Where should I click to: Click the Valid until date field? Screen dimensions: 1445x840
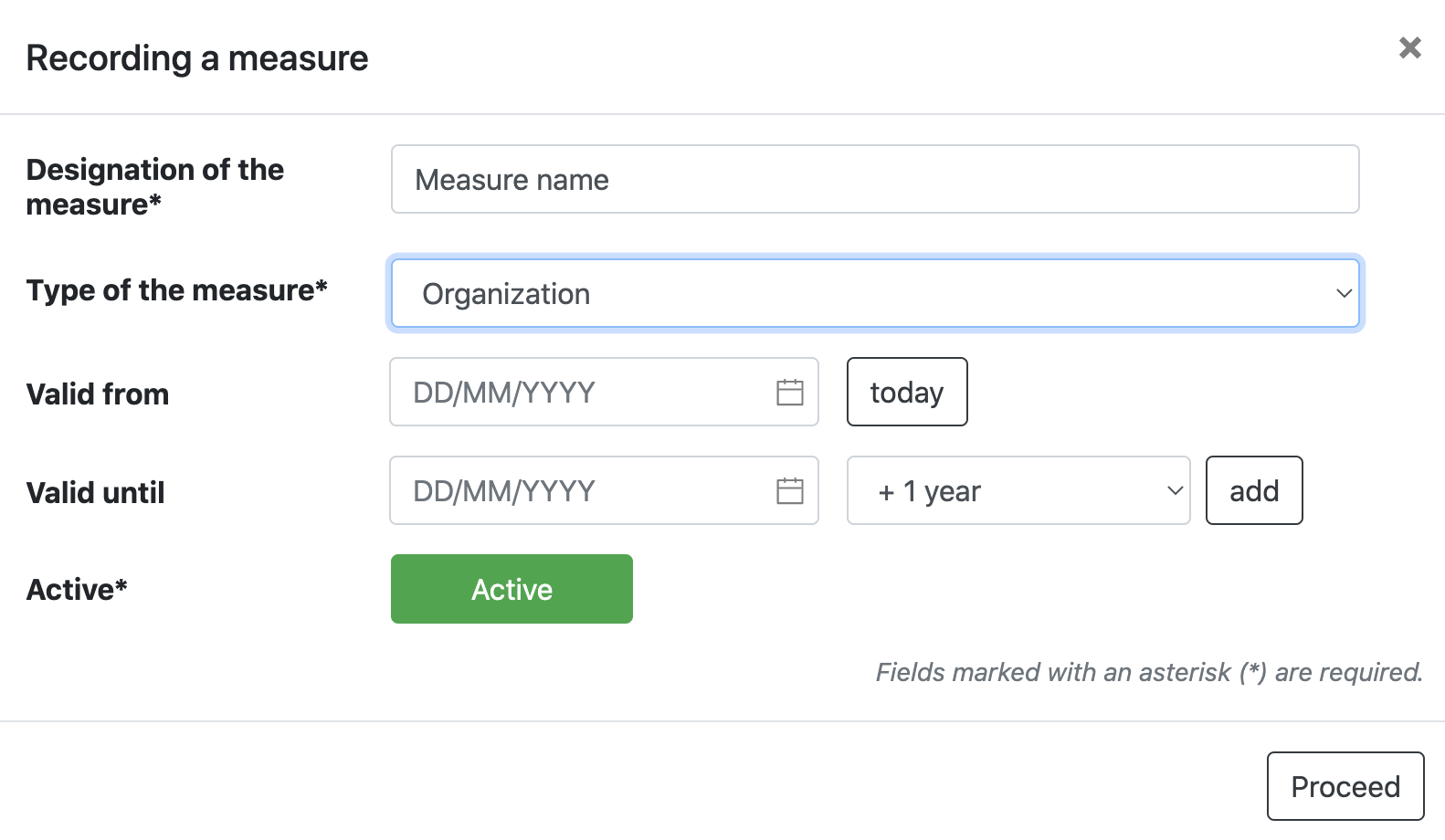[x=604, y=490]
